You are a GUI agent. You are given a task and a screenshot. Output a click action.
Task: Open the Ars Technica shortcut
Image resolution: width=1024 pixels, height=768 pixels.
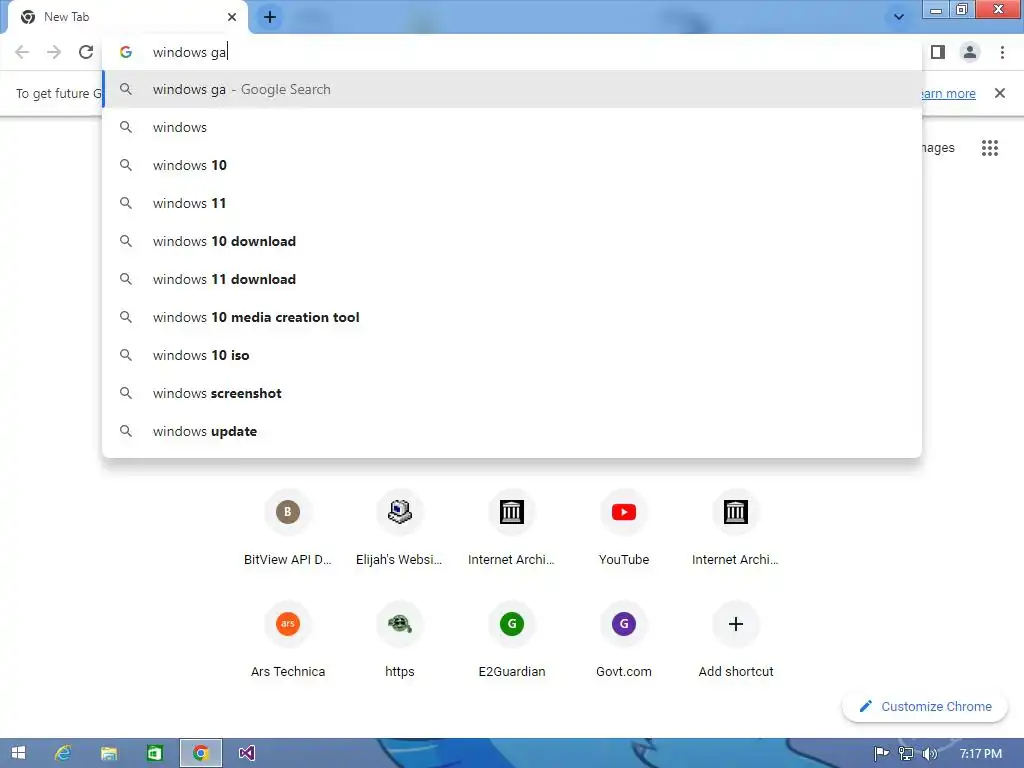287,639
